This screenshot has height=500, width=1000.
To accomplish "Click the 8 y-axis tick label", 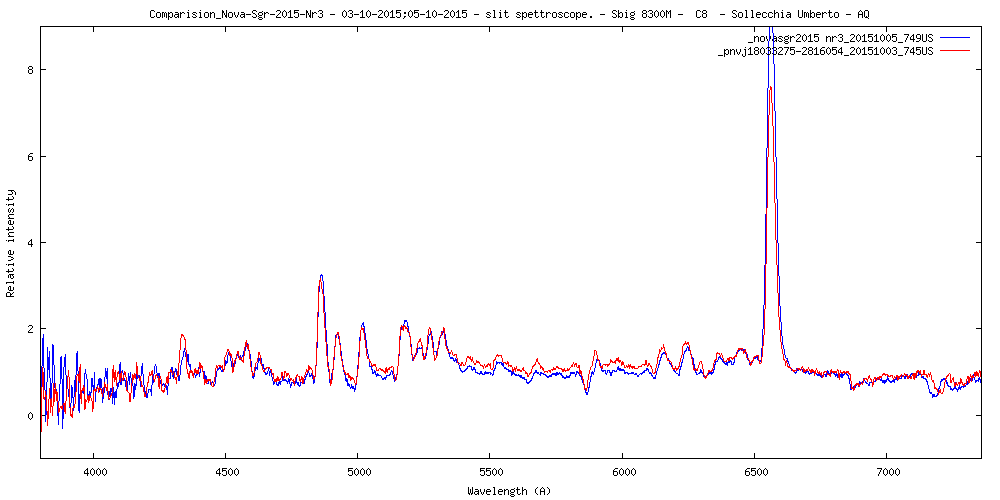I will [x=31, y=70].
